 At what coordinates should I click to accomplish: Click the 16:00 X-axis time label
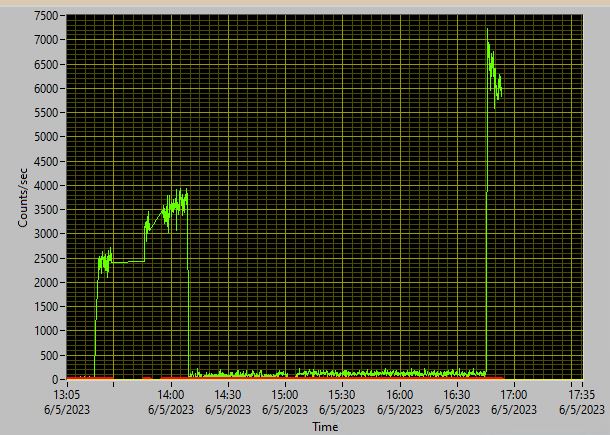pos(400,395)
